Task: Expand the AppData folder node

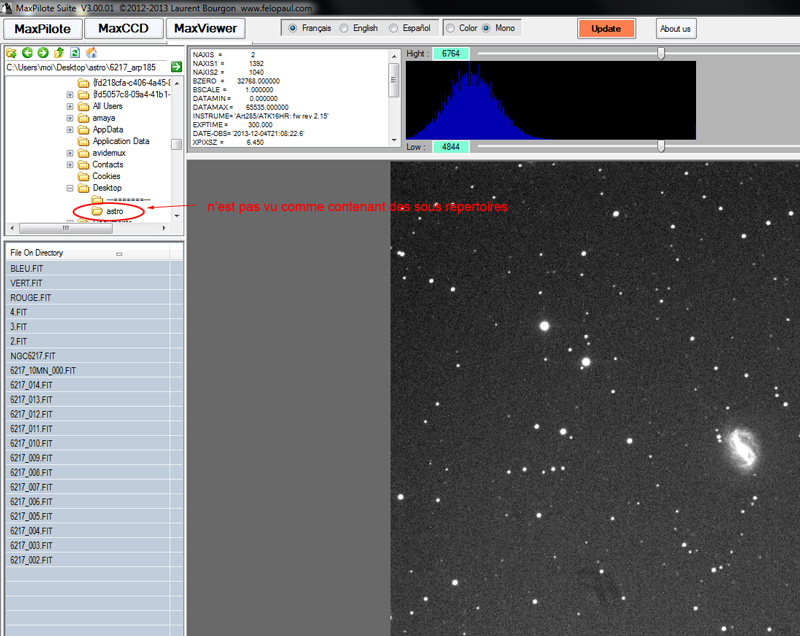Action: click(x=69, y=129)
